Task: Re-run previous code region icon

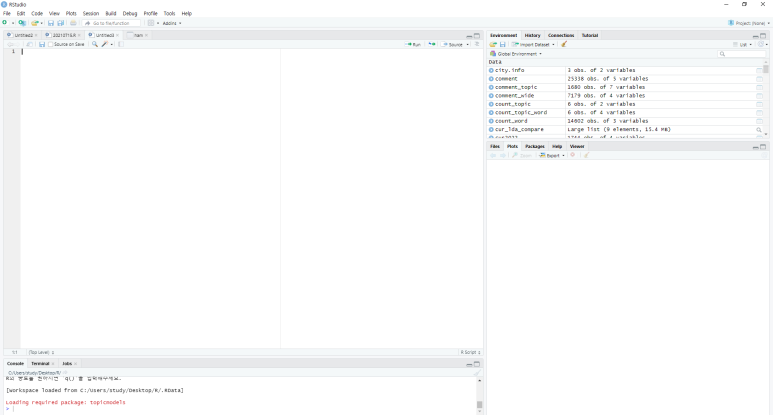Action: (x=432, y=44)
